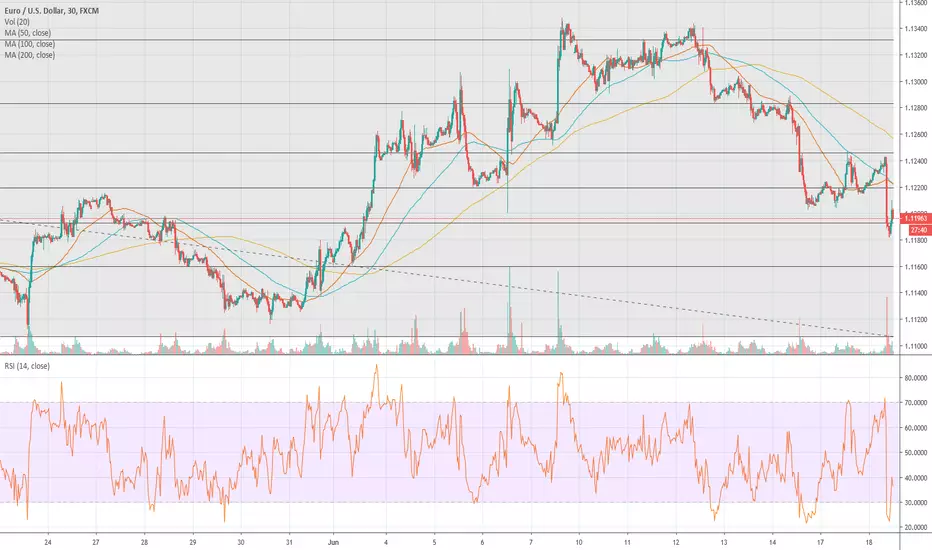This screenshot has width=932, height=550.
Task: Click the 1.12400 price axis label
Action: coord(917,161)
